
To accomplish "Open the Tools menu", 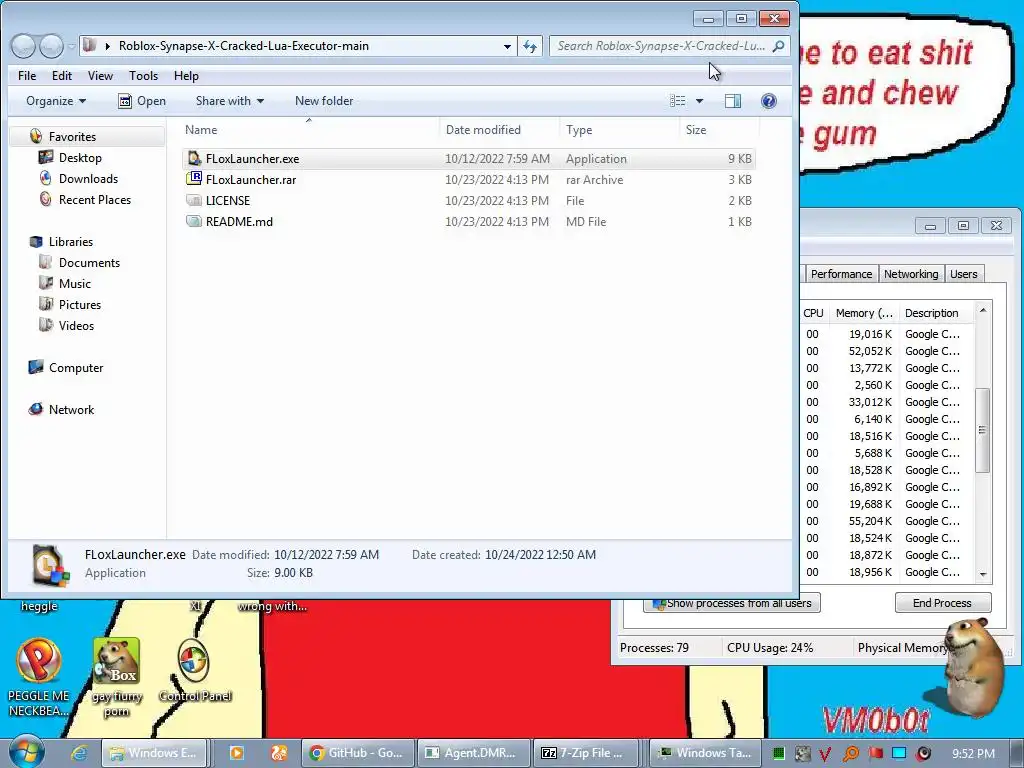I will pos(143,76).
